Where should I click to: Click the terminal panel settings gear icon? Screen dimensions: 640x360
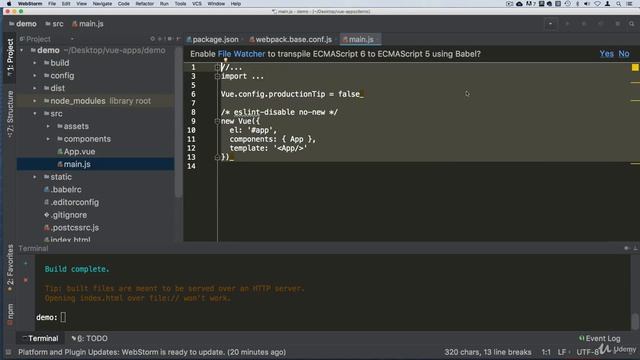click(x=626, y=248)
